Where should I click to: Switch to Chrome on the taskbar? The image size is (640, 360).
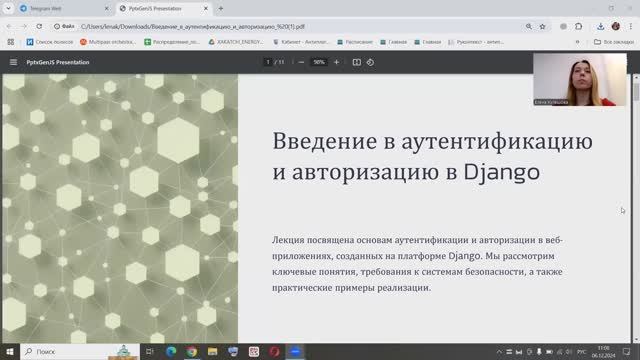coord(191,351)
